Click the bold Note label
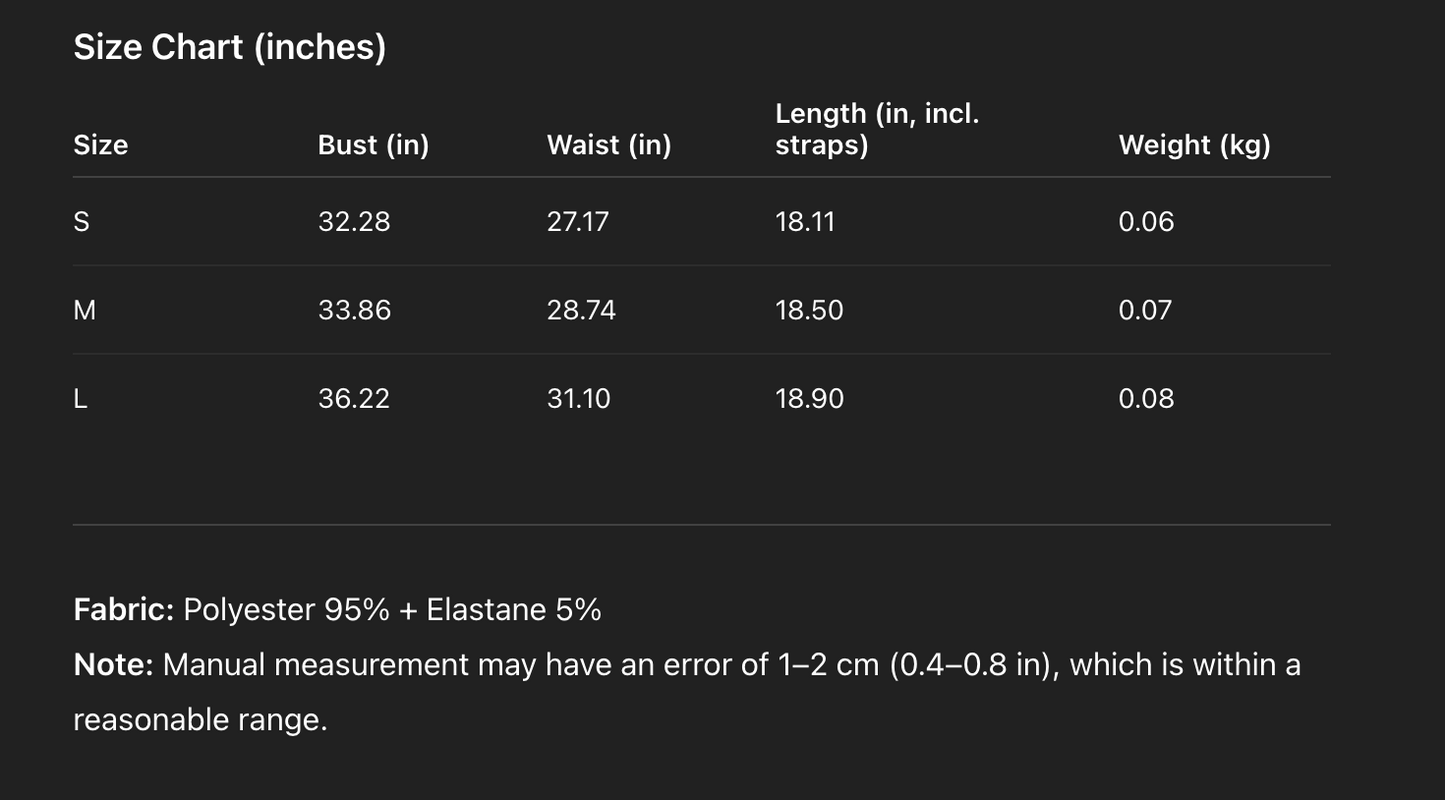The image size is (1445, 800). (112, 665)
